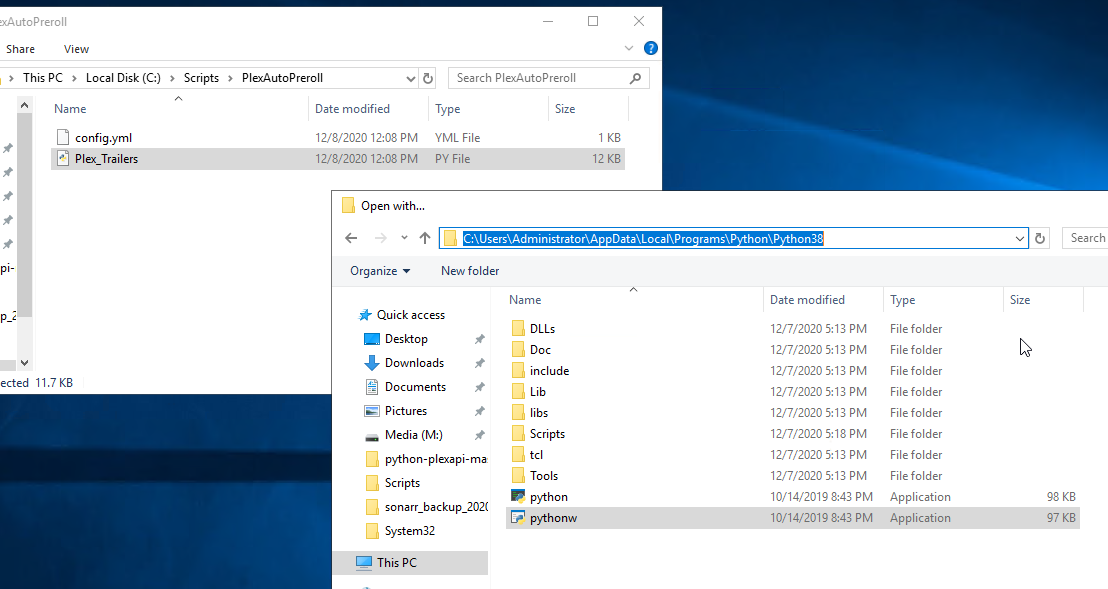
Task: Expand the breadcrumb arrow after Scripts
Action: click(x=230, y=78)
